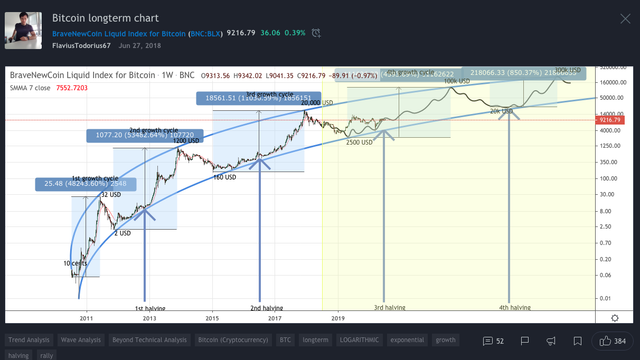Click the 1200 USD chart annotation
The width and height of the screenshot is (640, 360).
(186, 141)
